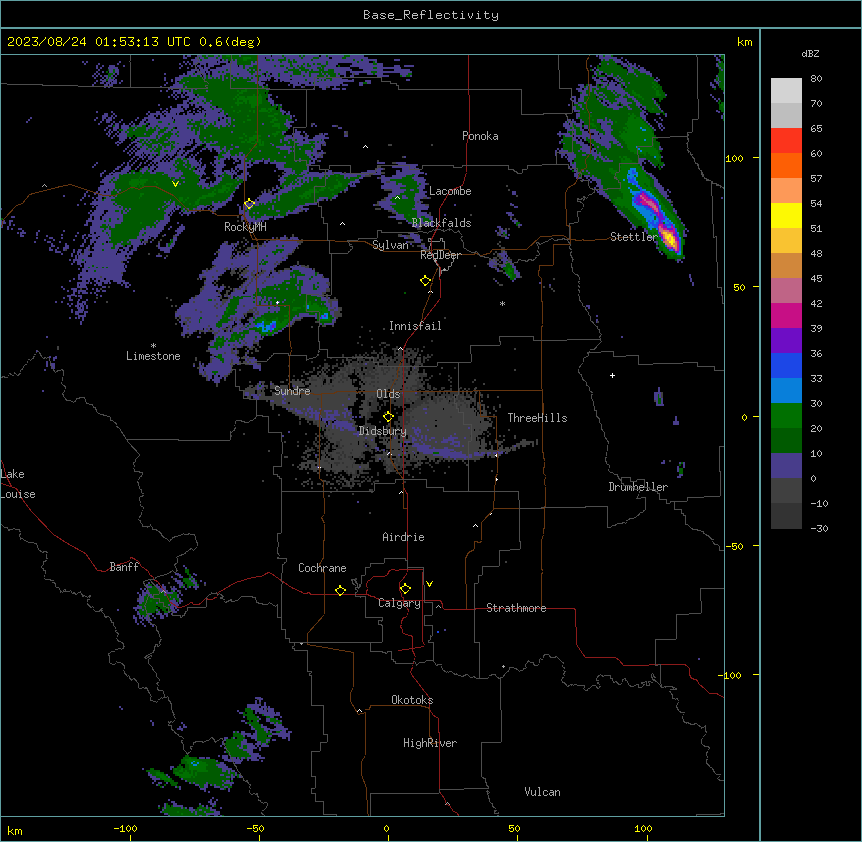Click the km unit label at top right
Image resolution: width=862 pixels, height=842 pixels.
744,42
